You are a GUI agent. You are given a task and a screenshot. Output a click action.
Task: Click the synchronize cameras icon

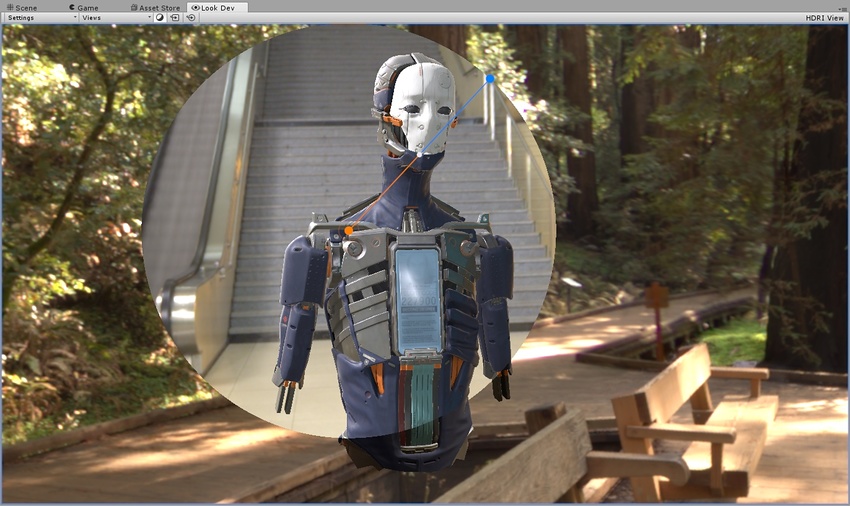point(175,18)
